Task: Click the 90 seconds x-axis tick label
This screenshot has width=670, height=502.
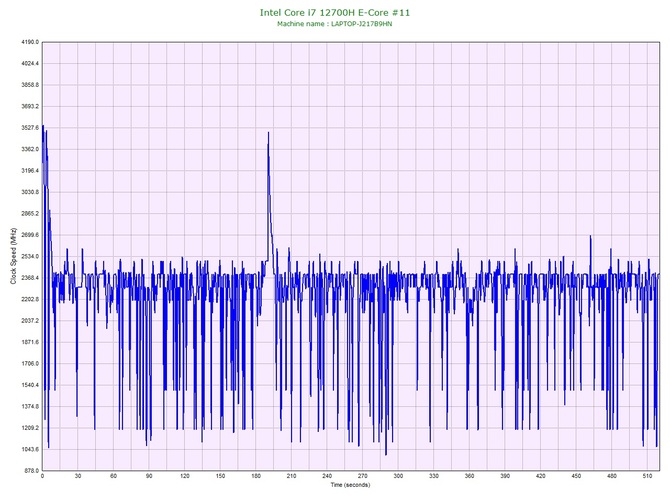Action: 149,476
